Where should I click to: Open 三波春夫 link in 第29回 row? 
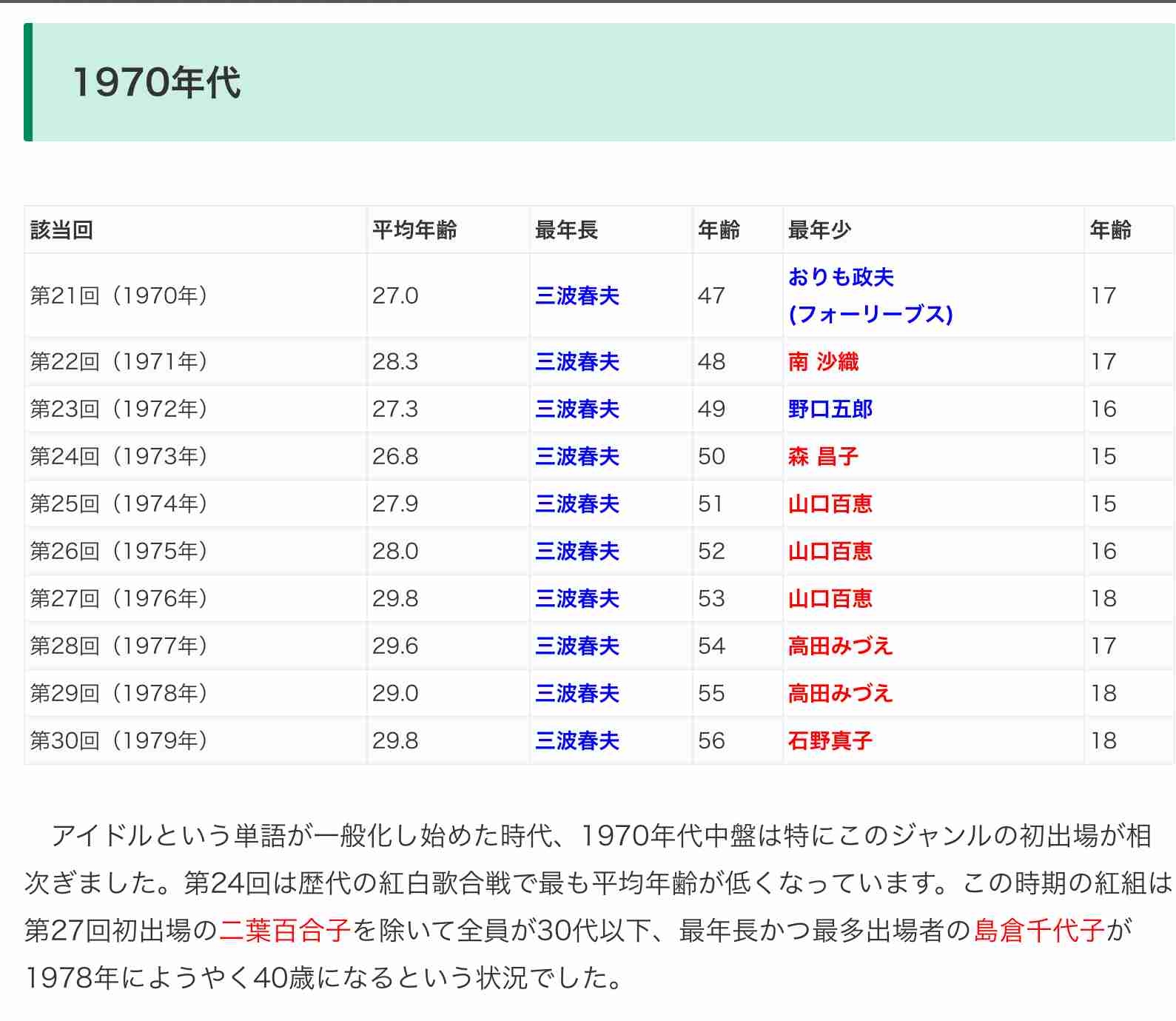tap(577, 694)
